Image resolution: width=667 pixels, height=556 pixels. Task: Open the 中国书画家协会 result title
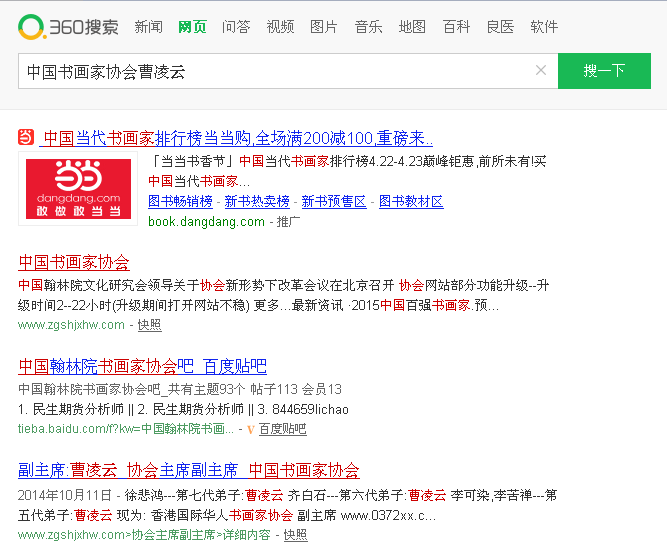coord(74,263)
